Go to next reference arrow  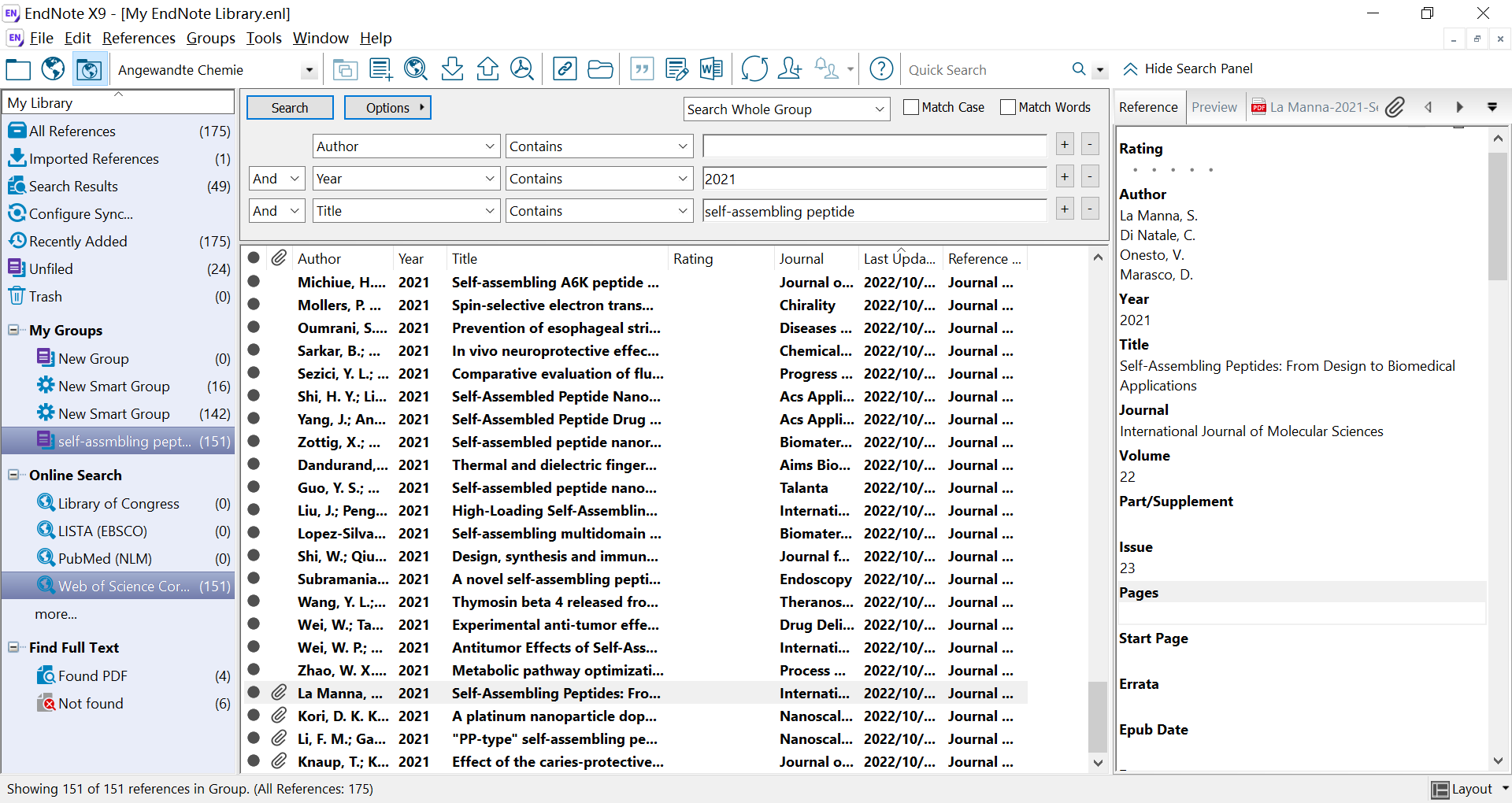tap(1459, 107)
